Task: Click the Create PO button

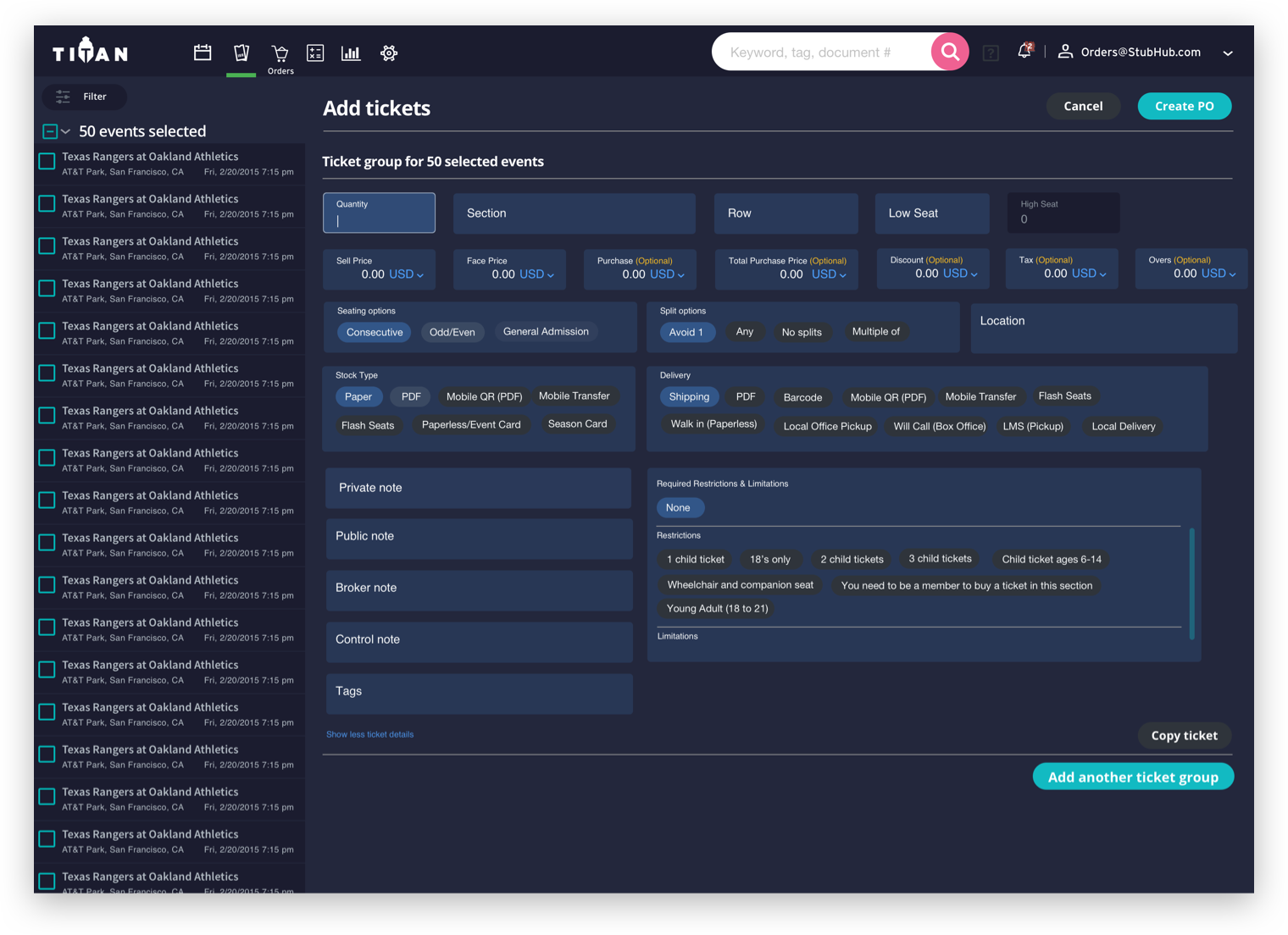Action: (x=1184, y=106)
